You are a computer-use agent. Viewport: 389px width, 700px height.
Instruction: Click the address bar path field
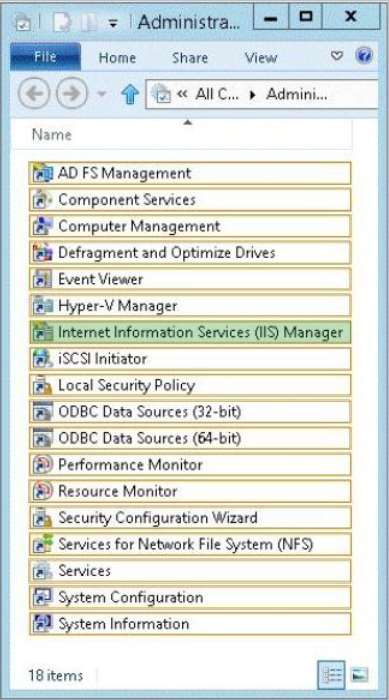pyautogui.click(x=262, y=94)
